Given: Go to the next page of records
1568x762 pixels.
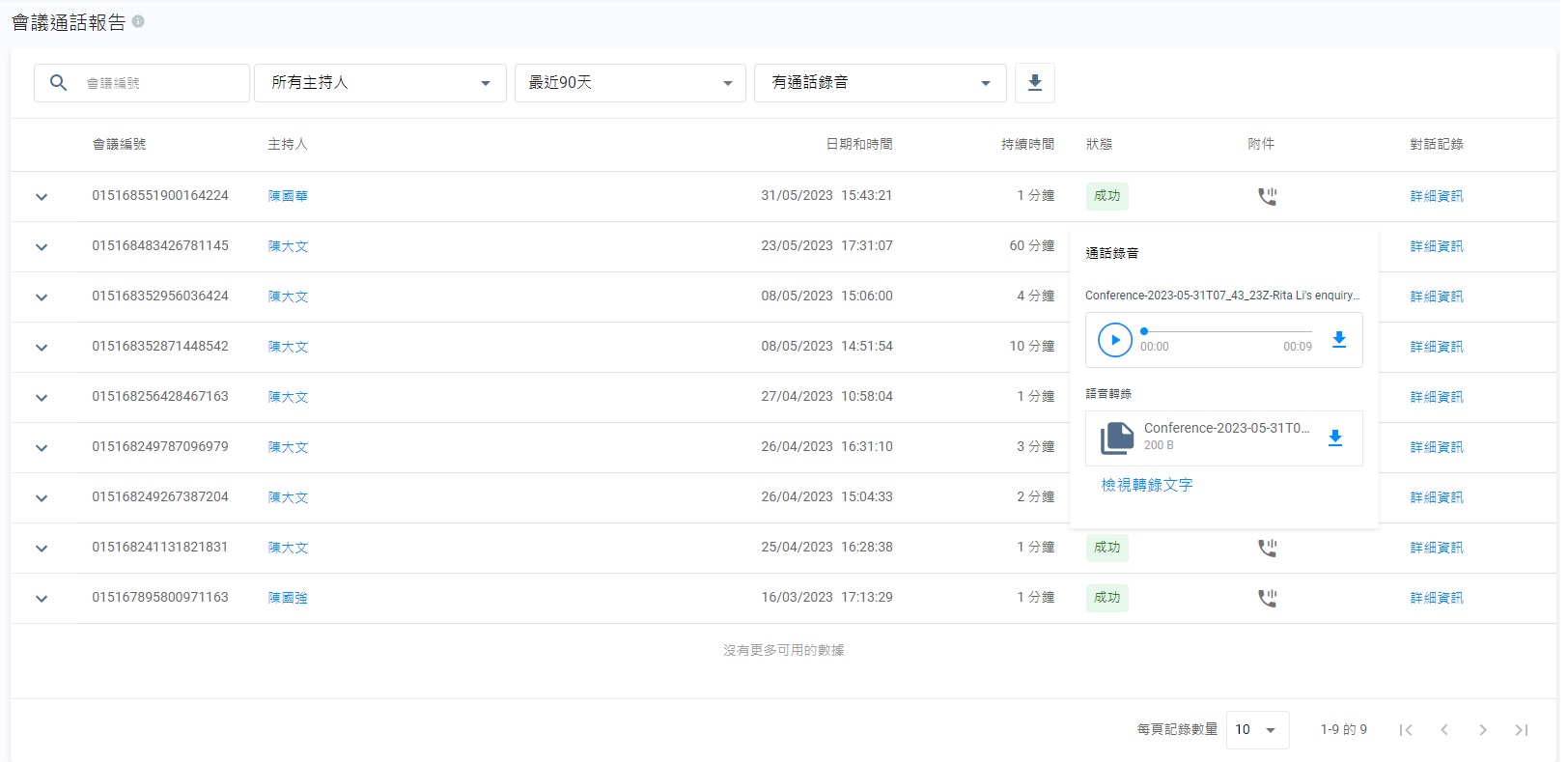Looking at the screenshot, I should click(x=1482, y=730).
